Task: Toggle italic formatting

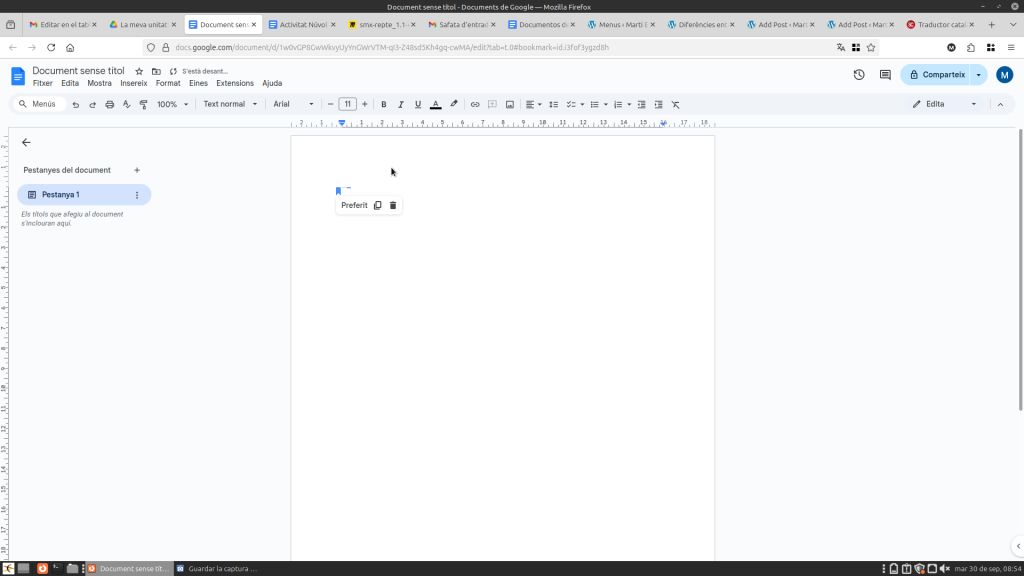Action: point(400,104)
